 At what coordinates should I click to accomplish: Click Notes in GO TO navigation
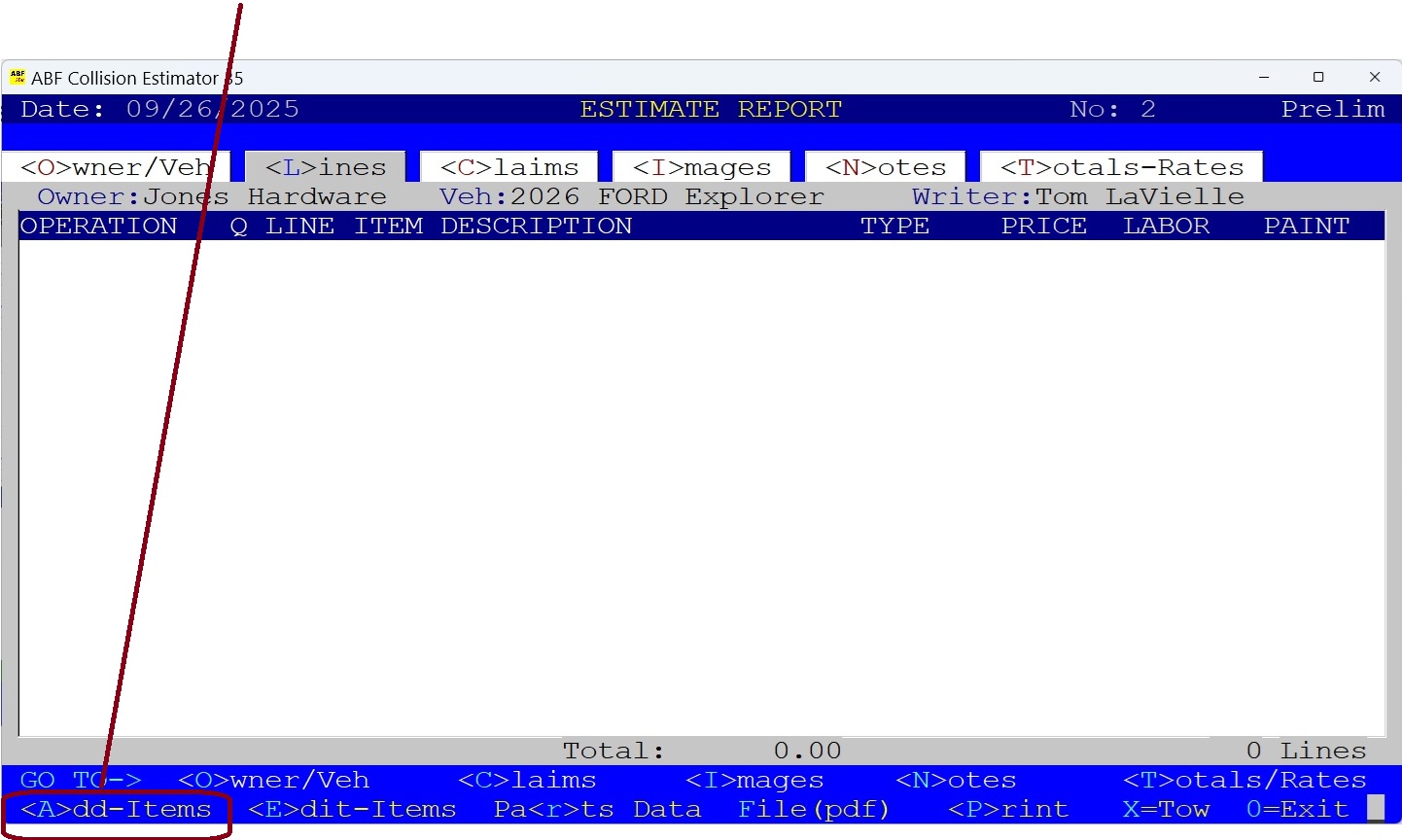[x=956, y=779]
